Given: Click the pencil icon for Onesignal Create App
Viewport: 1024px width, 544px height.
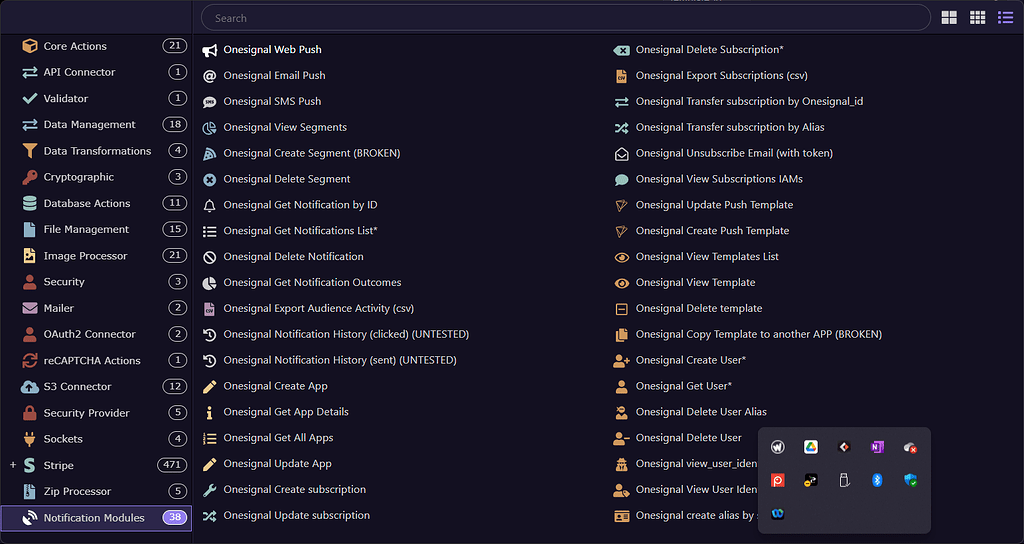Looking at the screenshot, I should click(x=210, y=386).
